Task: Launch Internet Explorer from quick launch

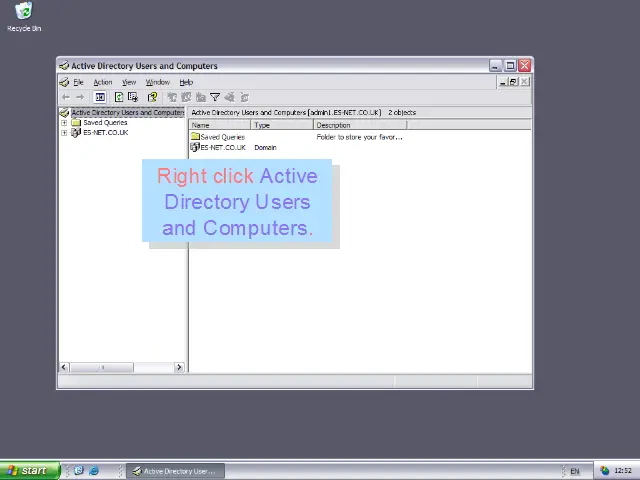Action: tap(94, 471)
